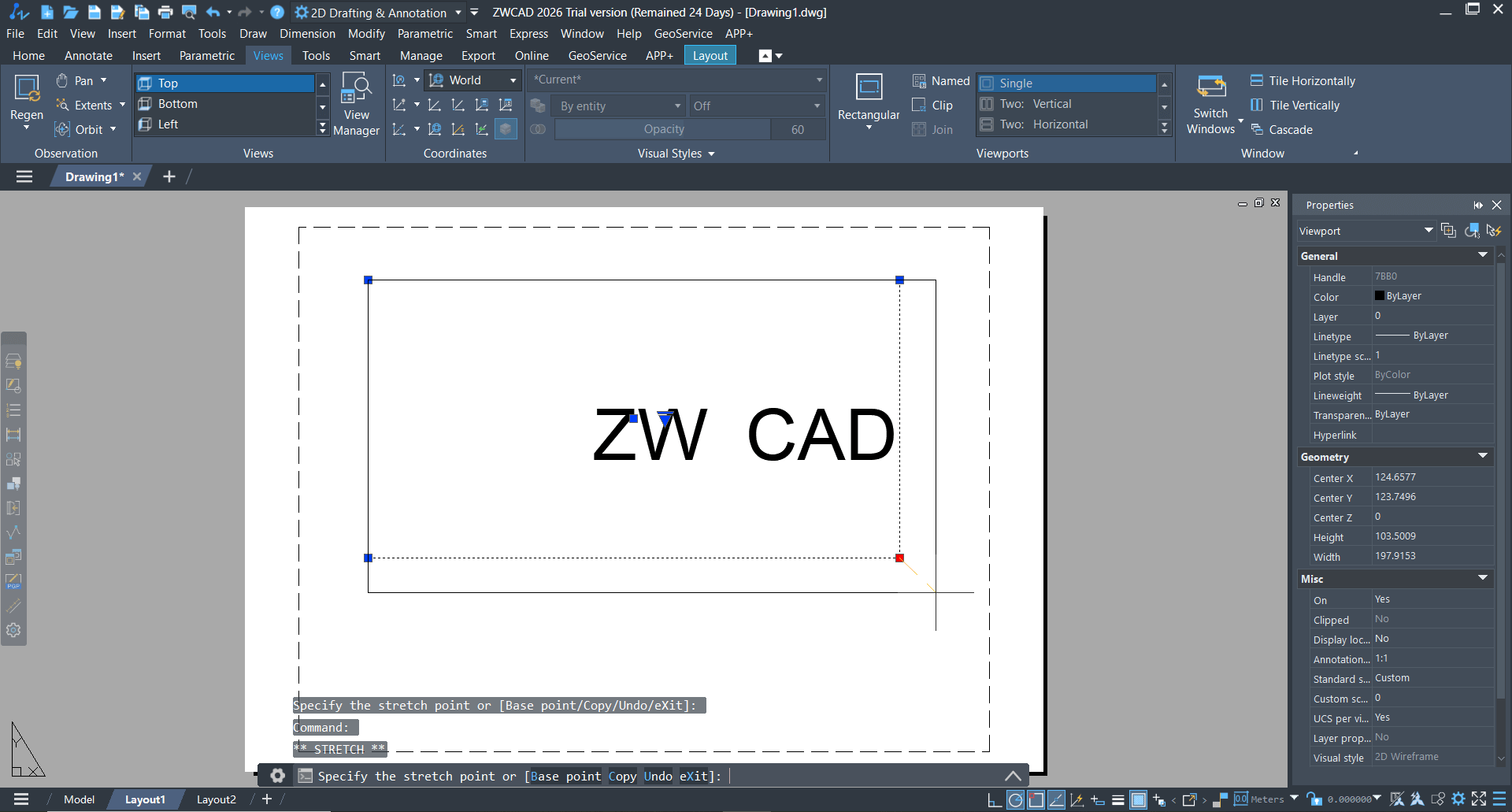Open the By entity dropdown
This screenshot has width=1512, height=812.
(x=618, y=106)
